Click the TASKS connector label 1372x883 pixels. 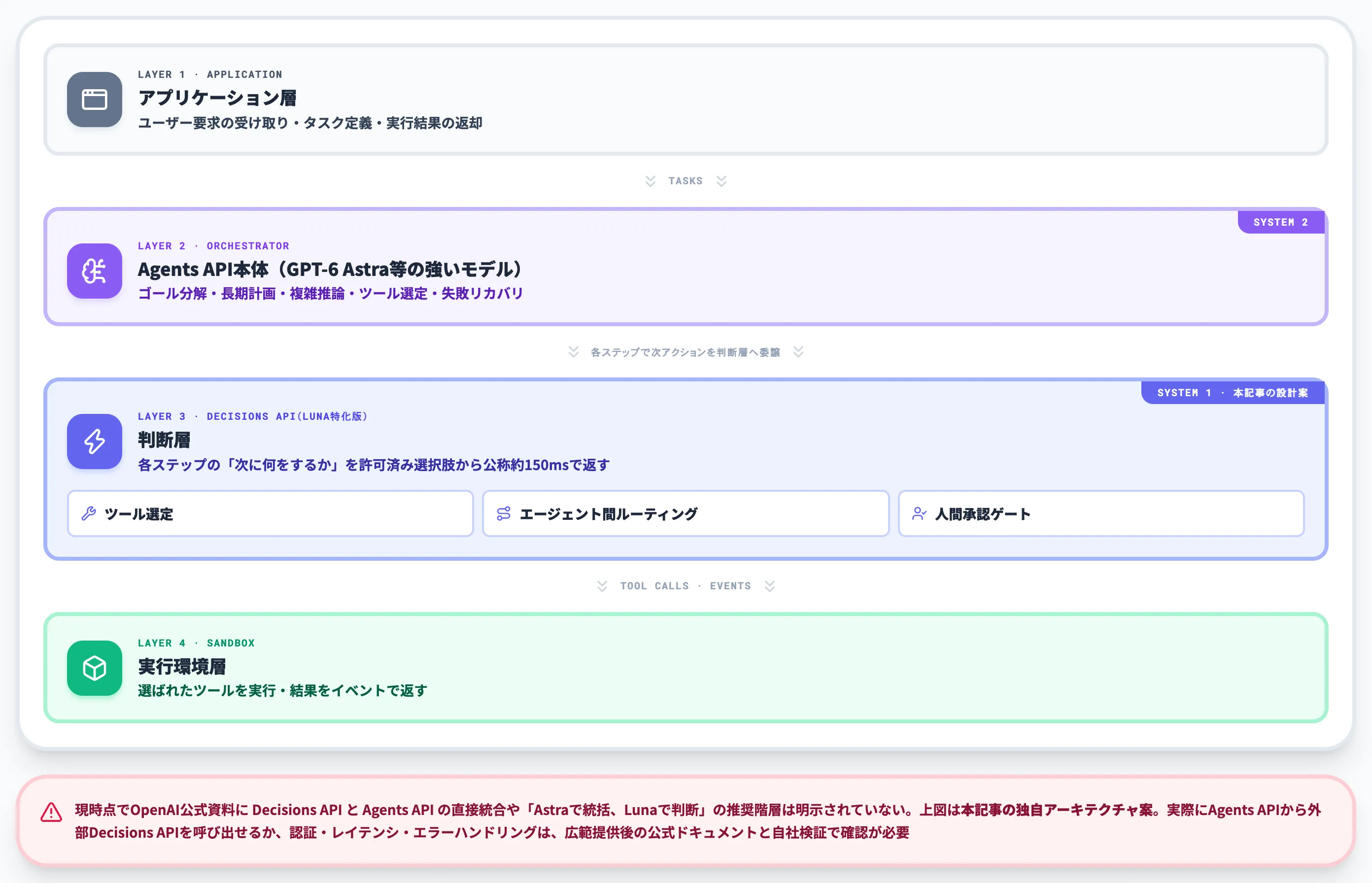pos(685,181)
